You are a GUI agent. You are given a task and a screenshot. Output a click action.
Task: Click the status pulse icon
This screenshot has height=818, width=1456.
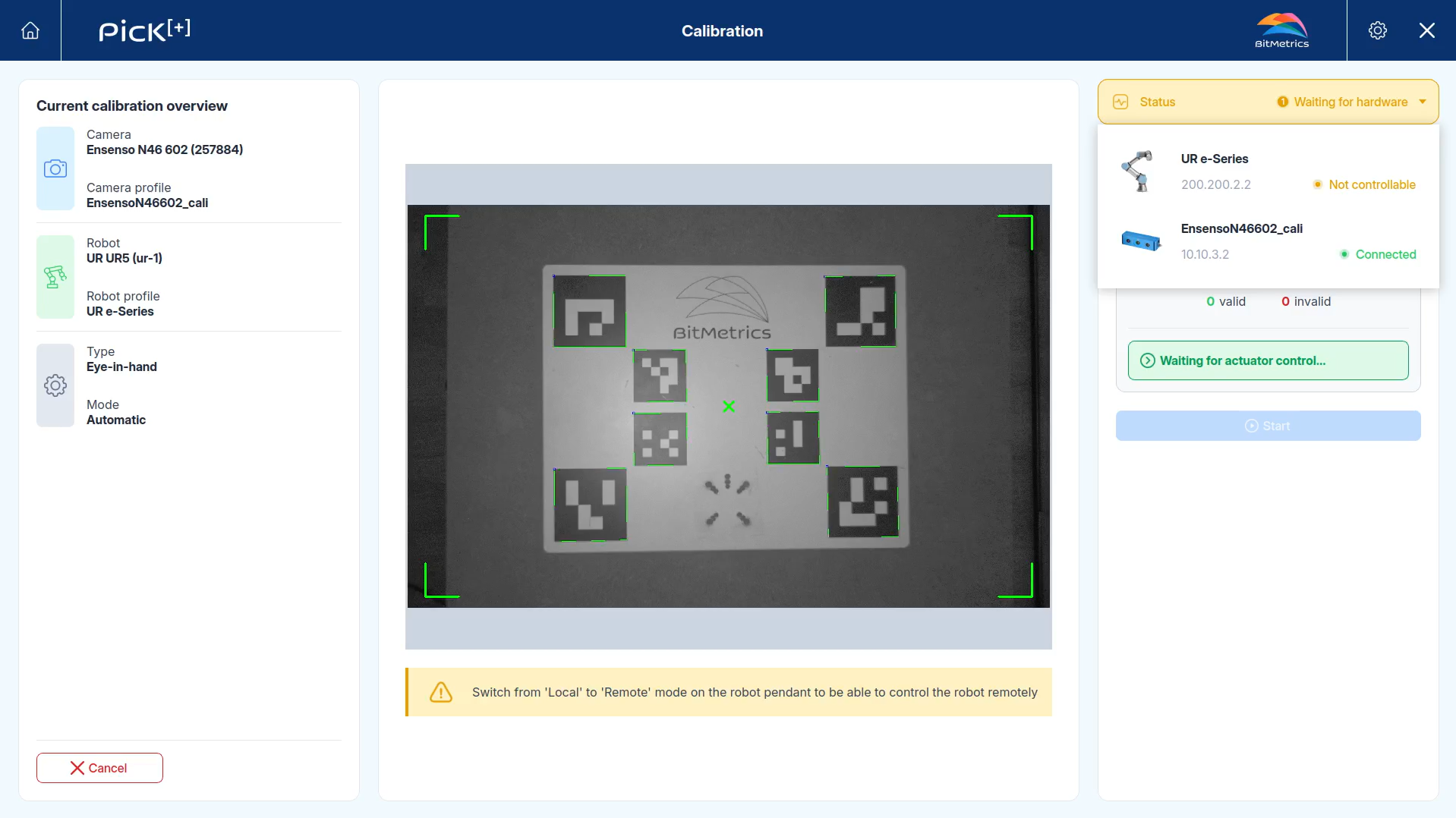pos(1120,102)
